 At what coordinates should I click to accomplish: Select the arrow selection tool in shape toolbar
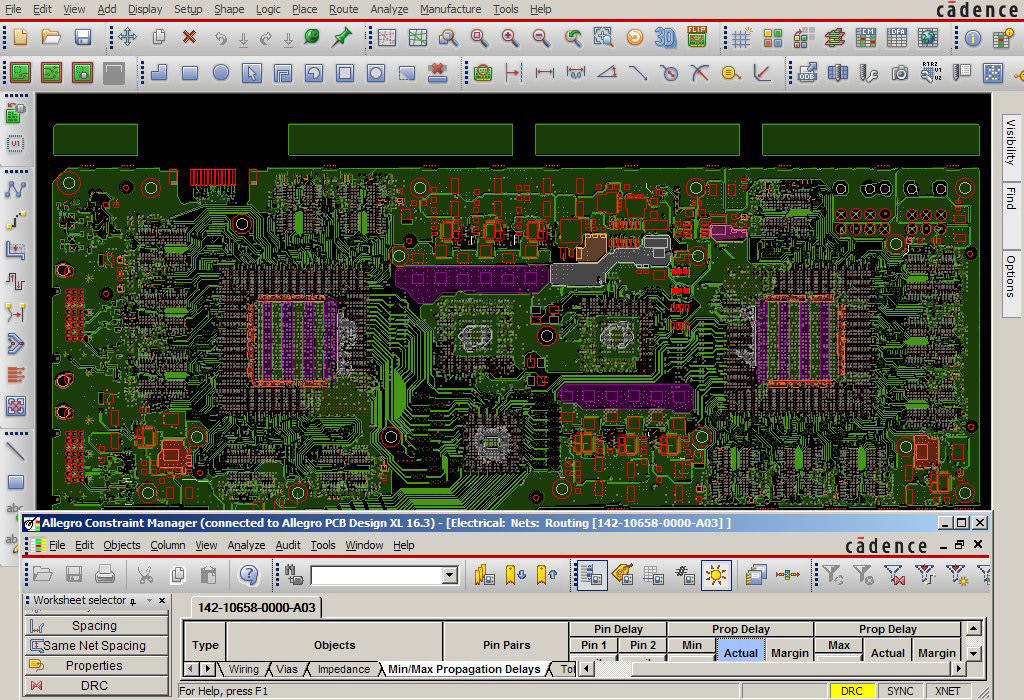252,70
